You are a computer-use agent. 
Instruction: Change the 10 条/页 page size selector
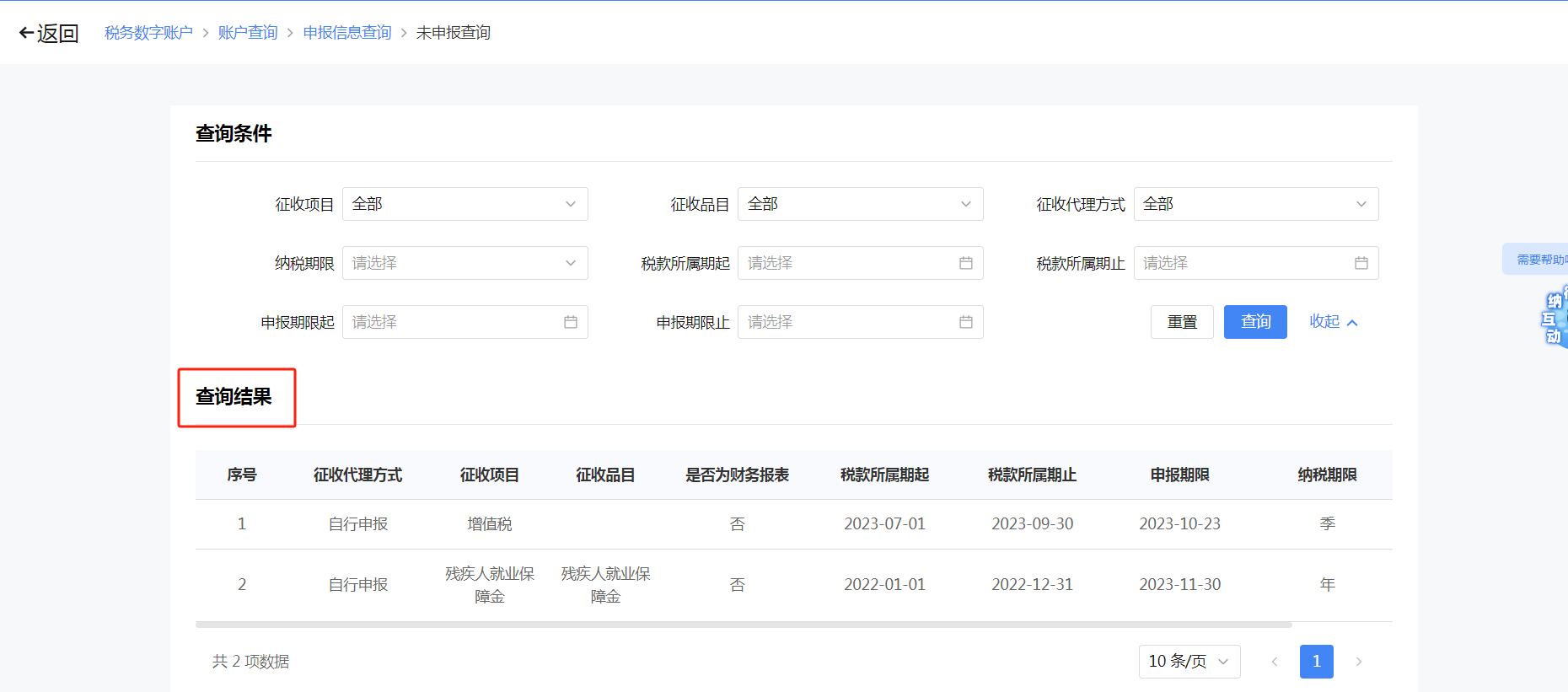click(x=1189, y=662)
